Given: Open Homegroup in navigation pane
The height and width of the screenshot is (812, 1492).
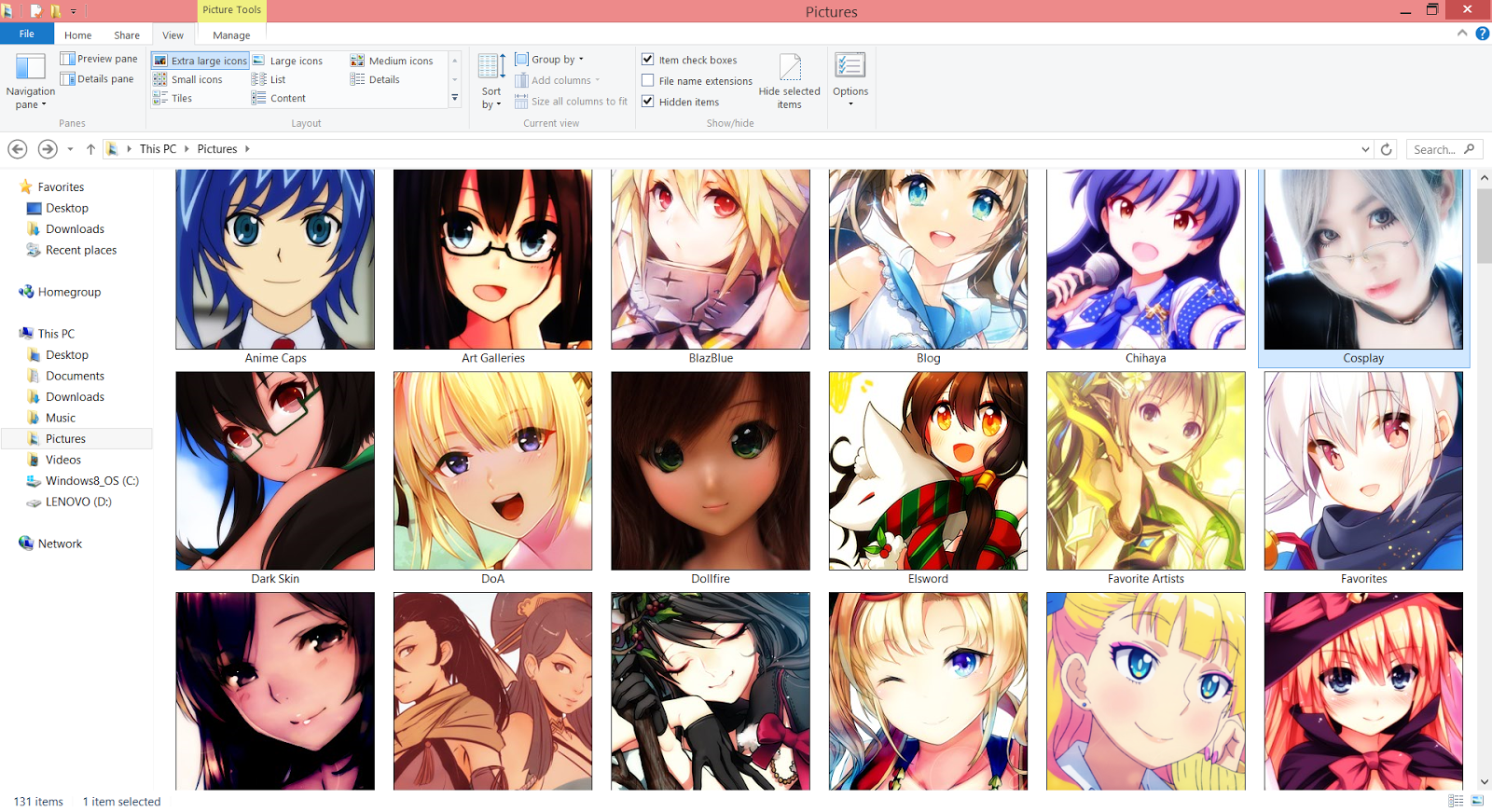Looking at the screenshot, I should [x=60, y=292].
